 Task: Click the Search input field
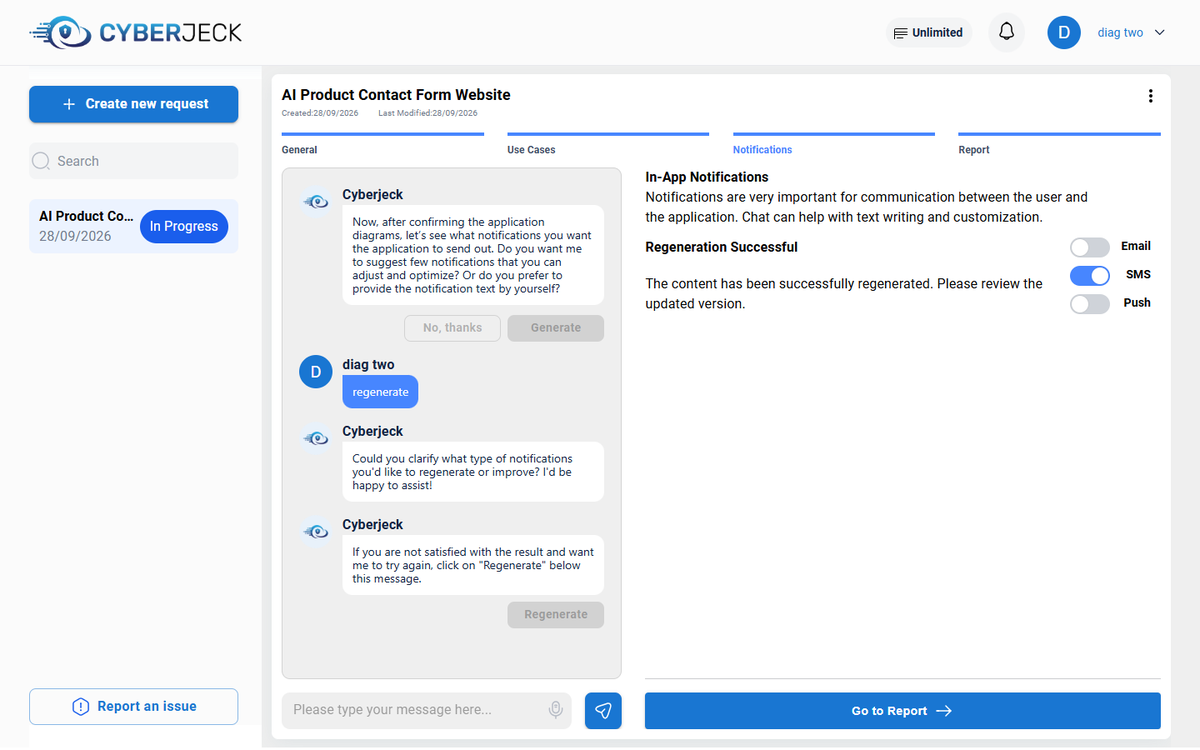click(133, 161)
